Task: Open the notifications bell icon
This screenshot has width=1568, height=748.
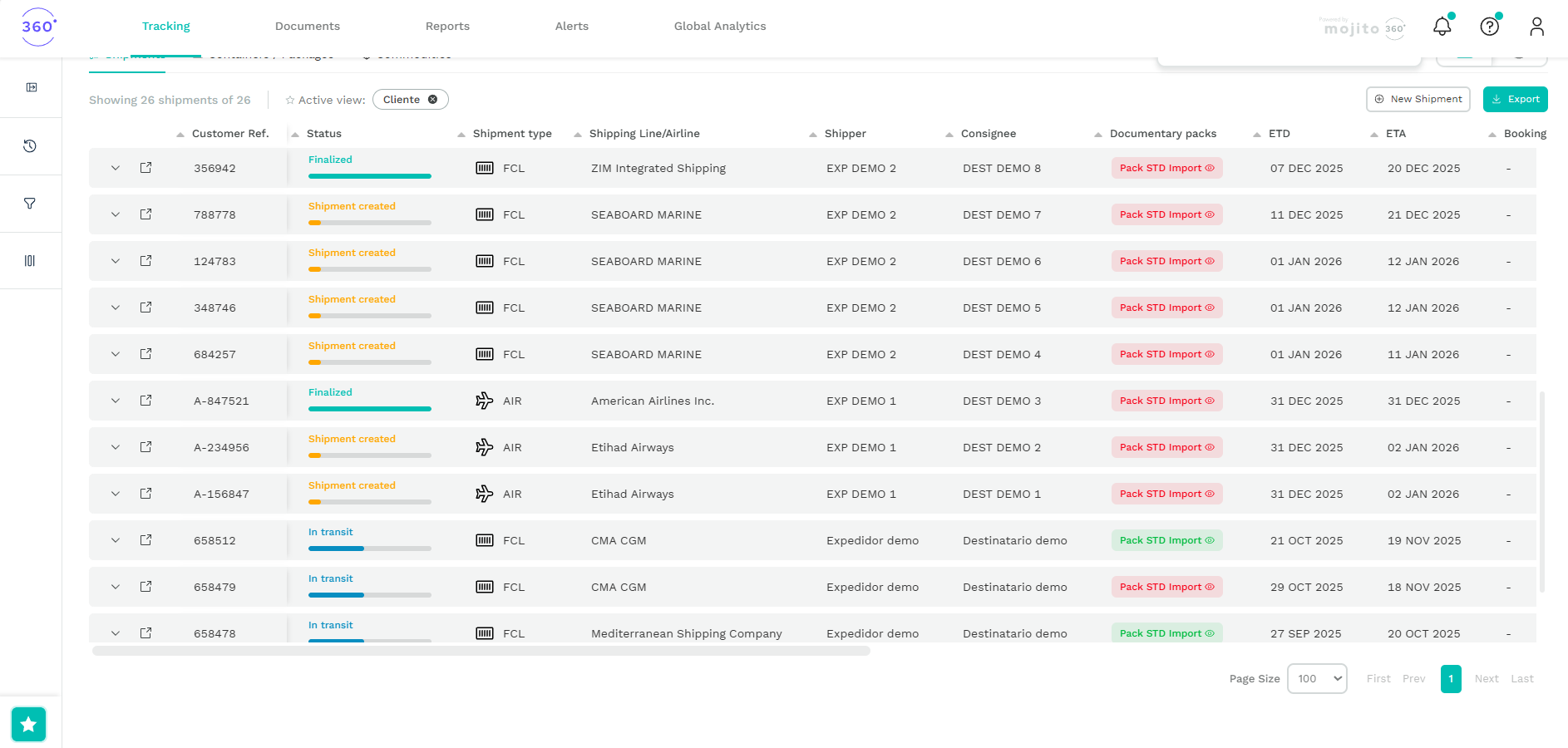Action: [1442, 27]
